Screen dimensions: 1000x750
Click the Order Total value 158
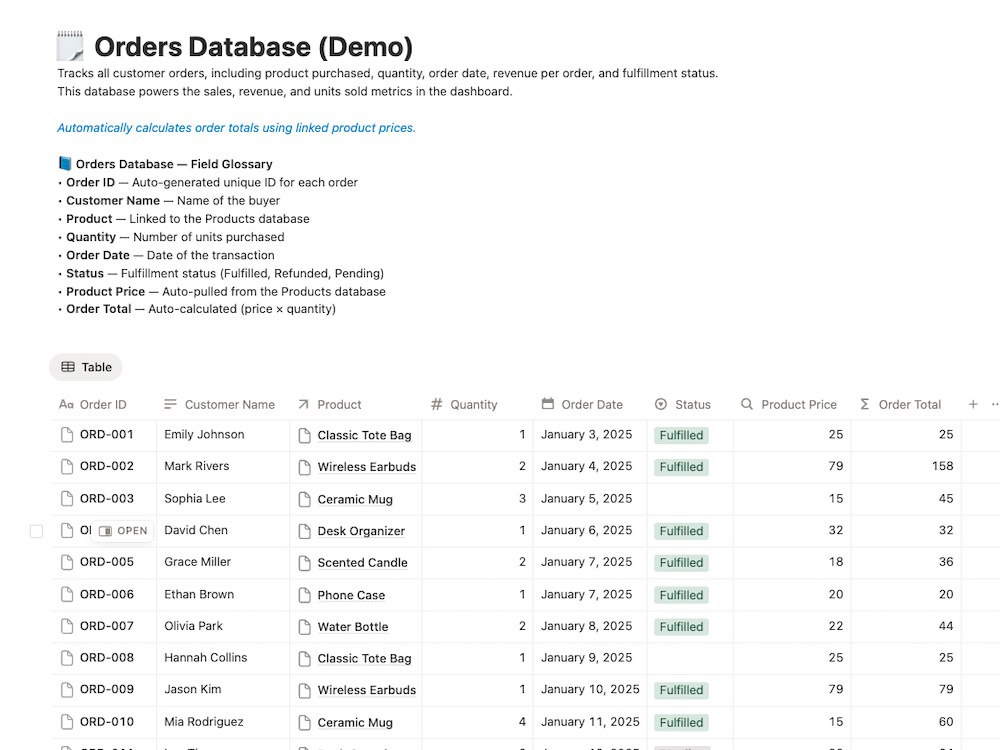(943, 466)
